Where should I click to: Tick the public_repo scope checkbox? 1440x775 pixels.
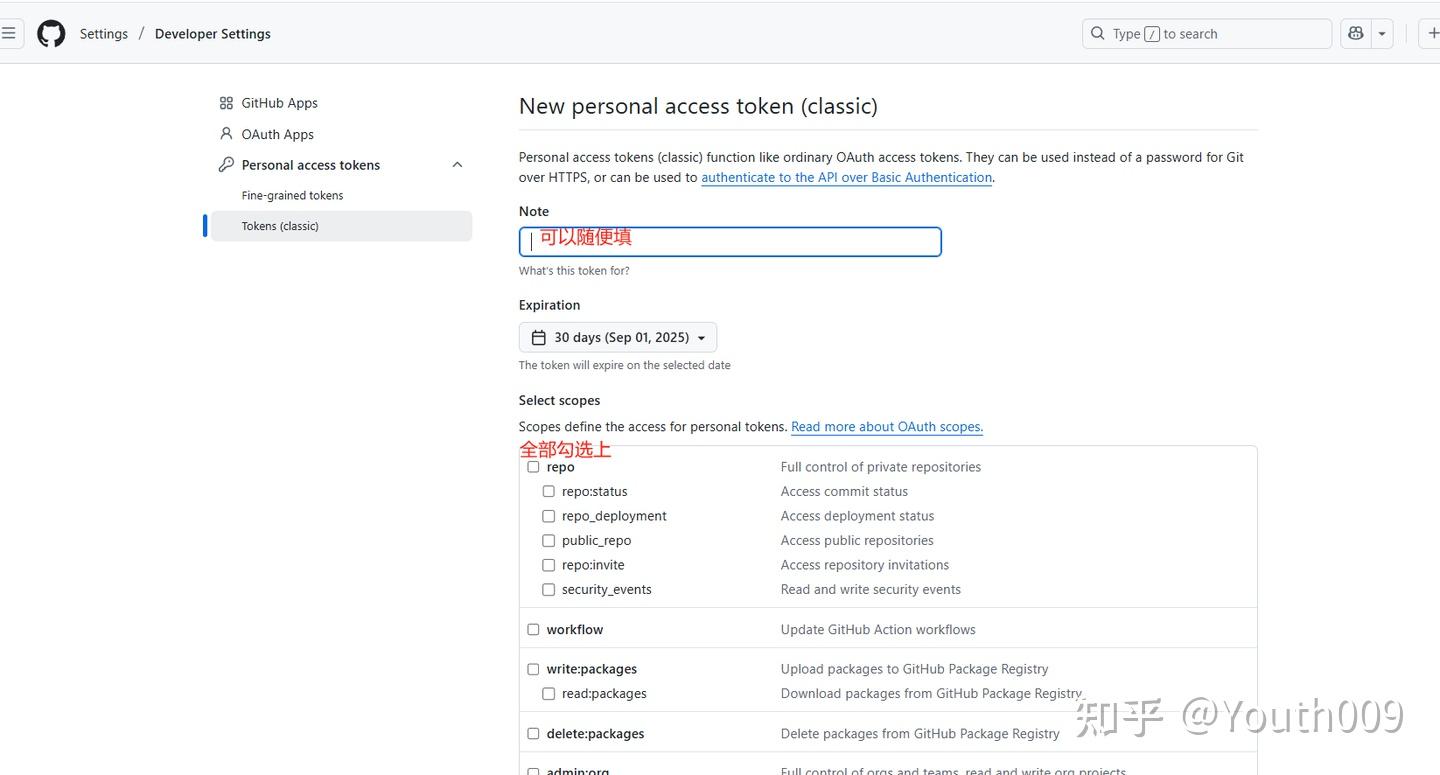click(x=548, y=541)
